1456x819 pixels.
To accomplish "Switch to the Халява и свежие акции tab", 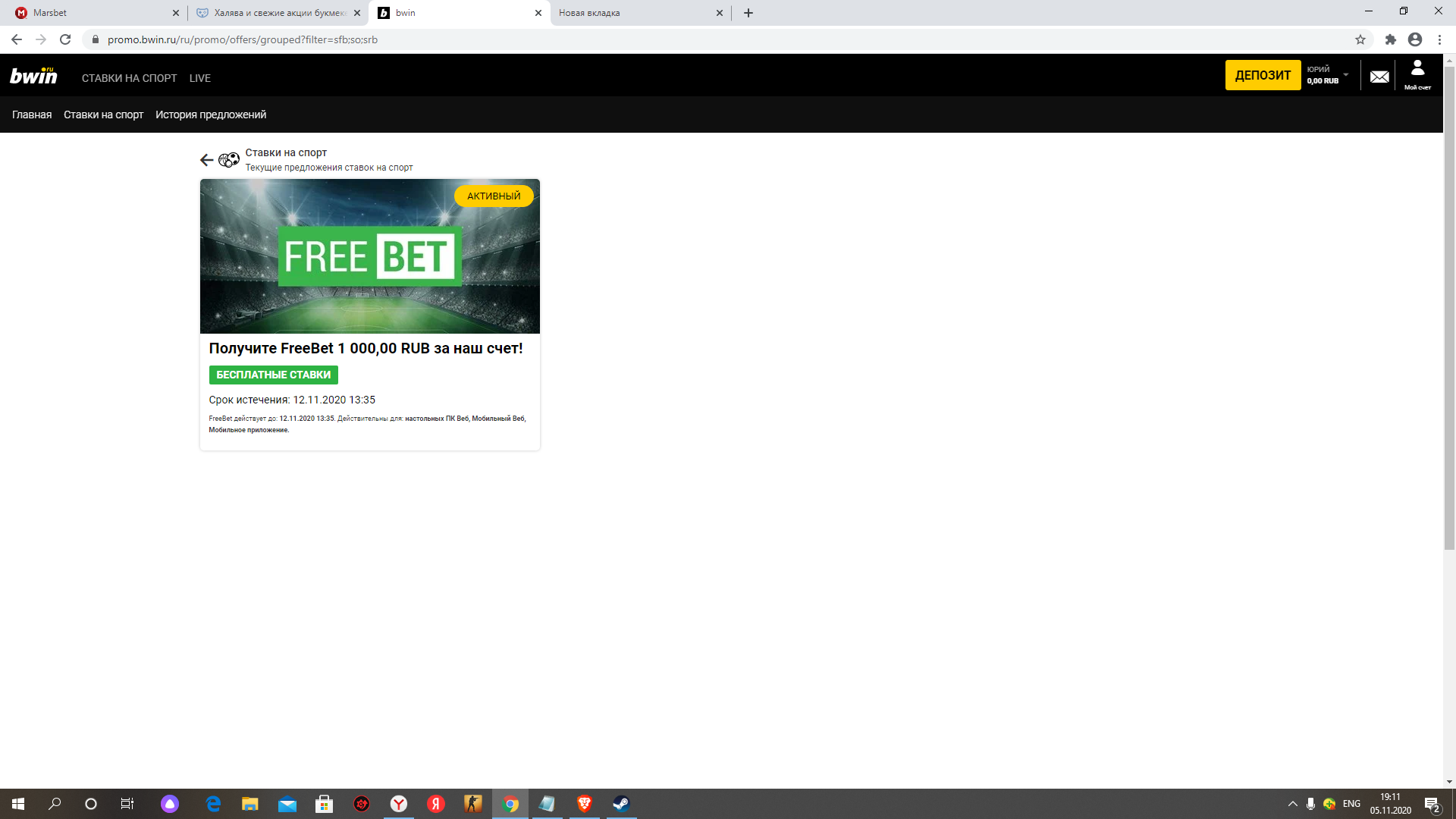I will tap(278, 13).
